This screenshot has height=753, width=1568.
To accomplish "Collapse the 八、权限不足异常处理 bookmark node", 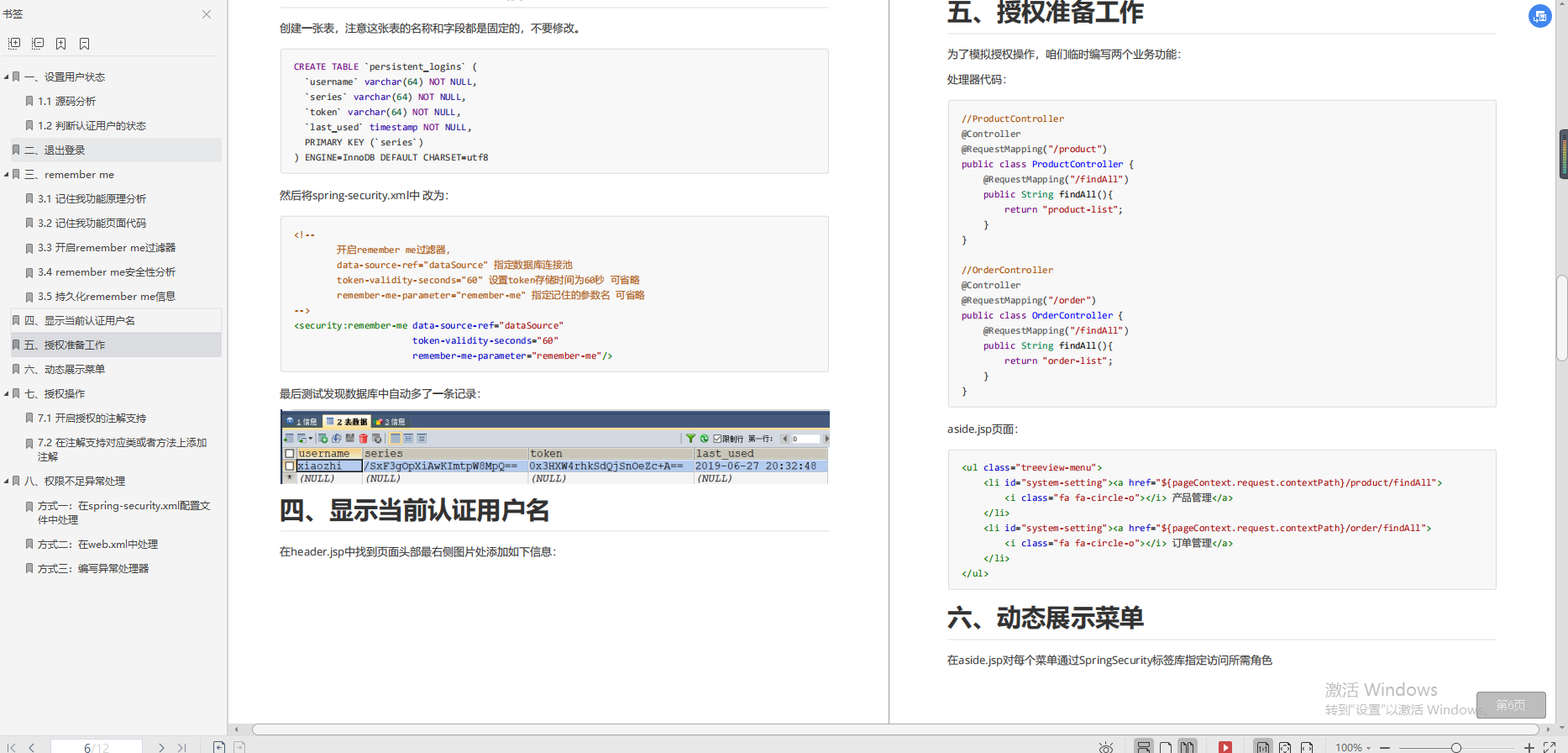I will coord(6,482).
